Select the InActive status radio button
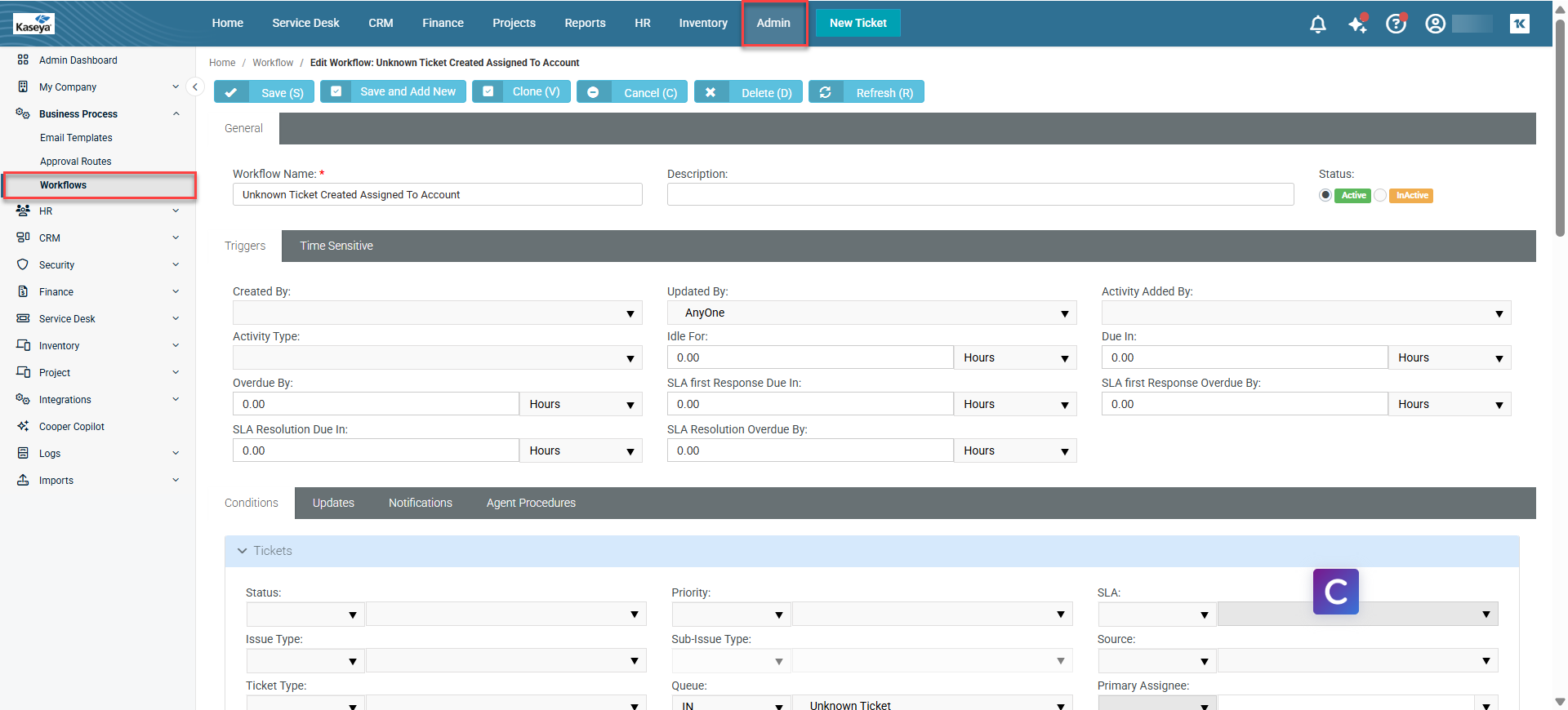Screen dimensions: 1568x710 1380,195
